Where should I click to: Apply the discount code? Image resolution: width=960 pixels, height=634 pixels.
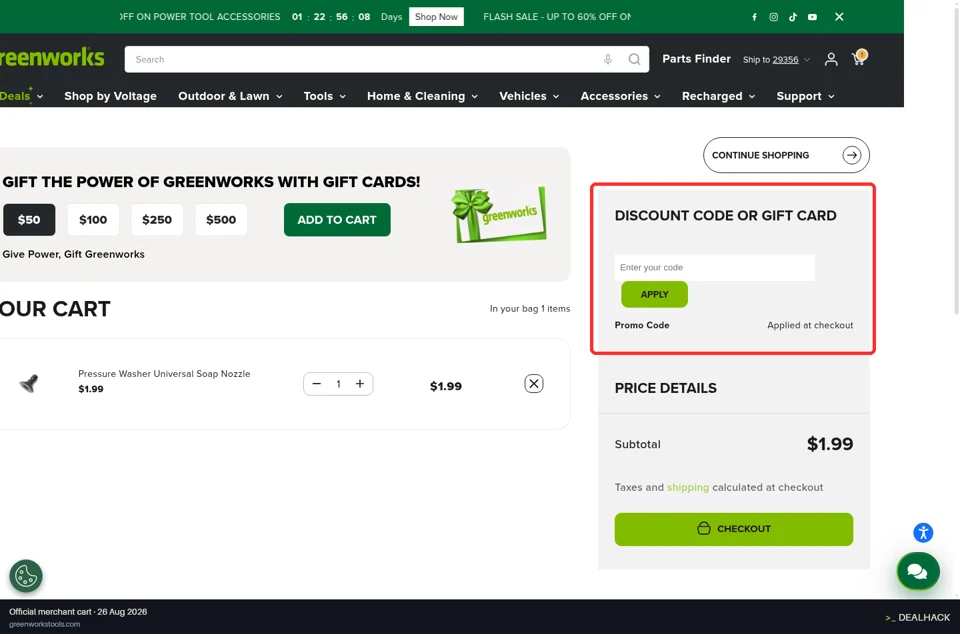click(x=654, y=294)
